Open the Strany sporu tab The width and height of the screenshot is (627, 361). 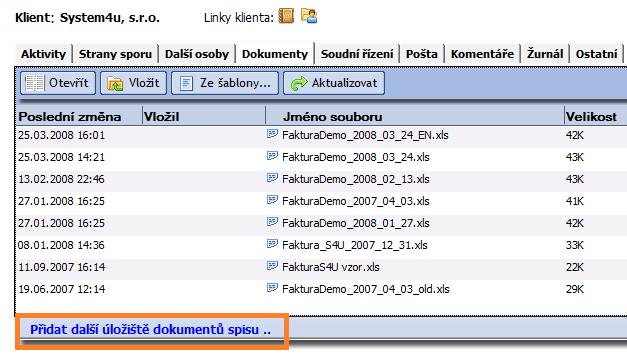point(116,54)
